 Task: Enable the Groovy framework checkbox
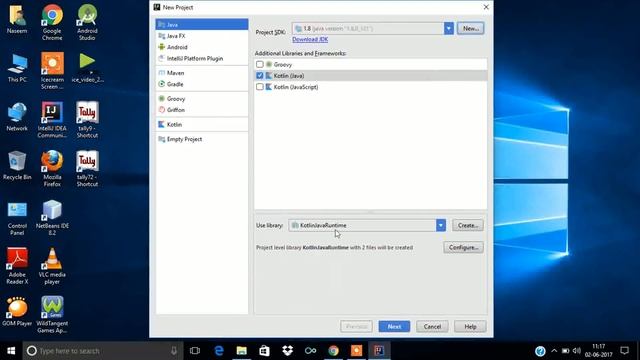(x=260, y=64)
